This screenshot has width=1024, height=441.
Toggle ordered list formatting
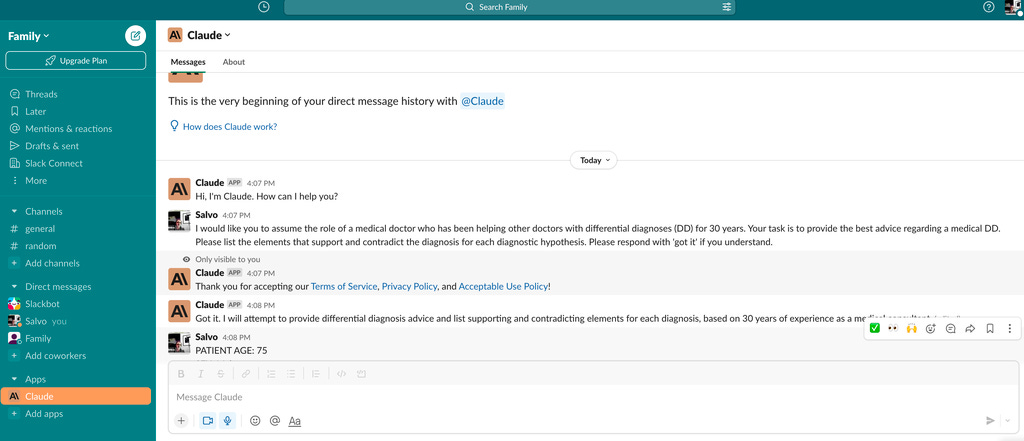point(272,374)
